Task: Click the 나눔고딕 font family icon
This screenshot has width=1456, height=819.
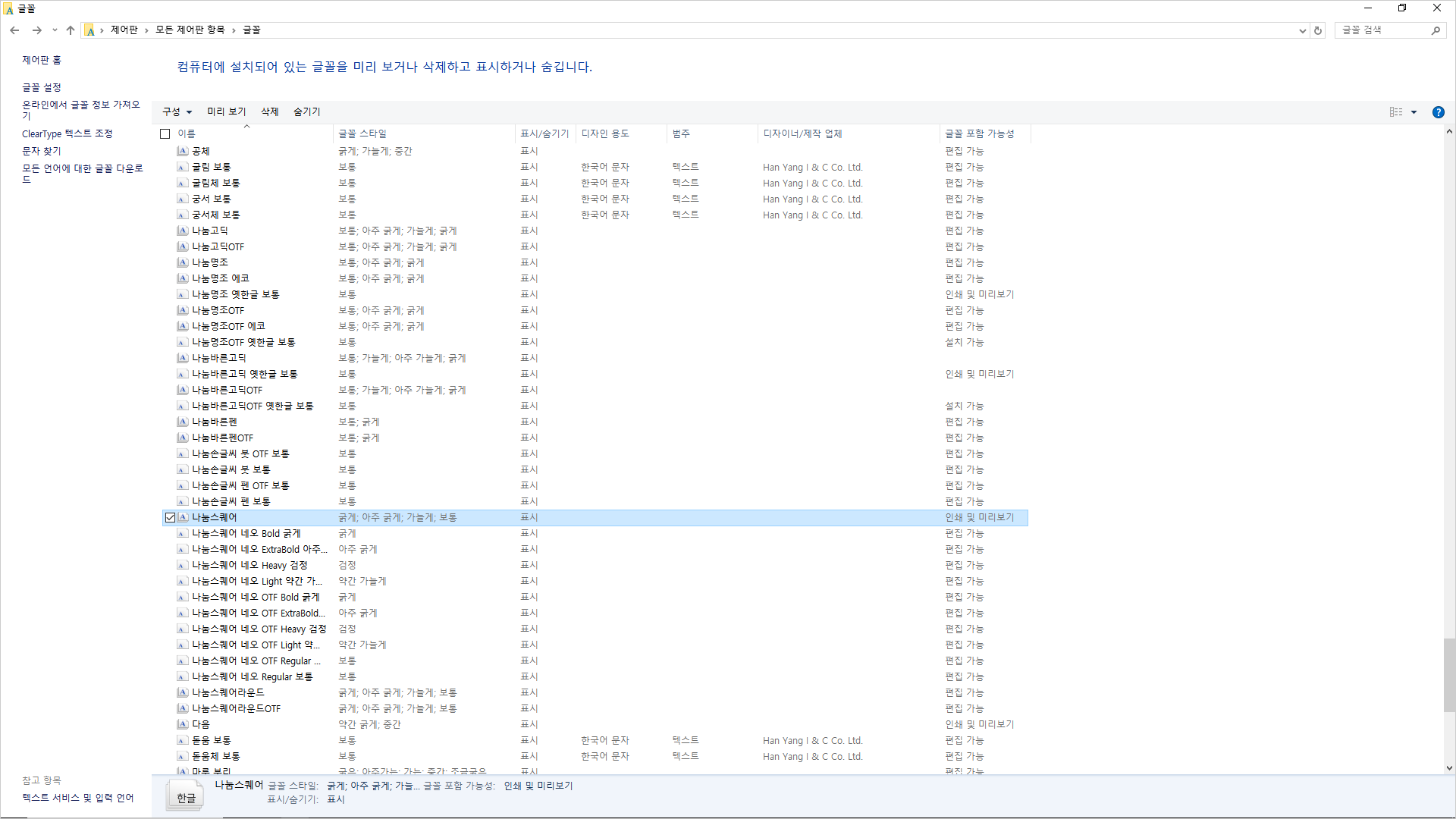Action: pos(183,231)
